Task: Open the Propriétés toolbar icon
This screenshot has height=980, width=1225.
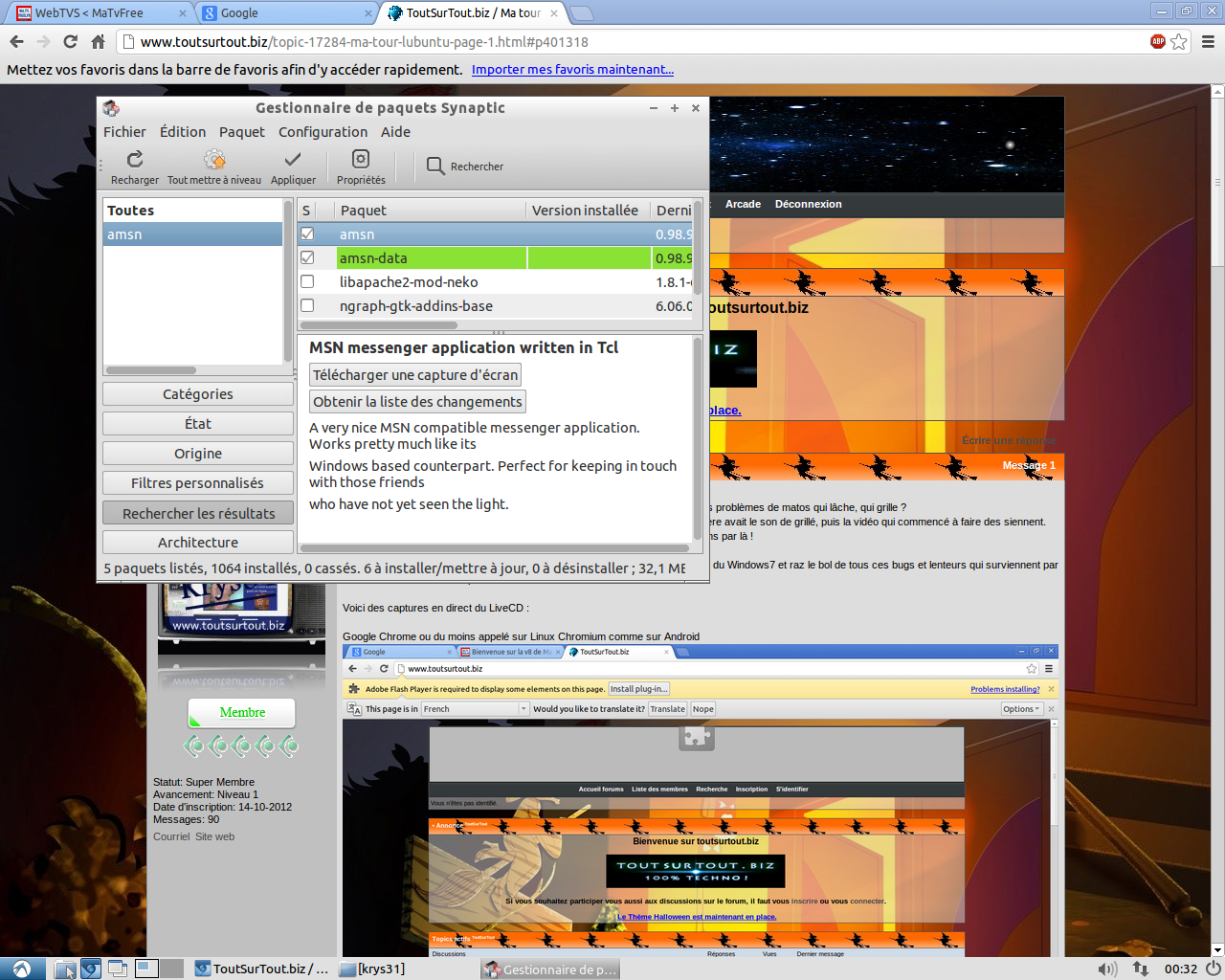Action: (361, 159)
